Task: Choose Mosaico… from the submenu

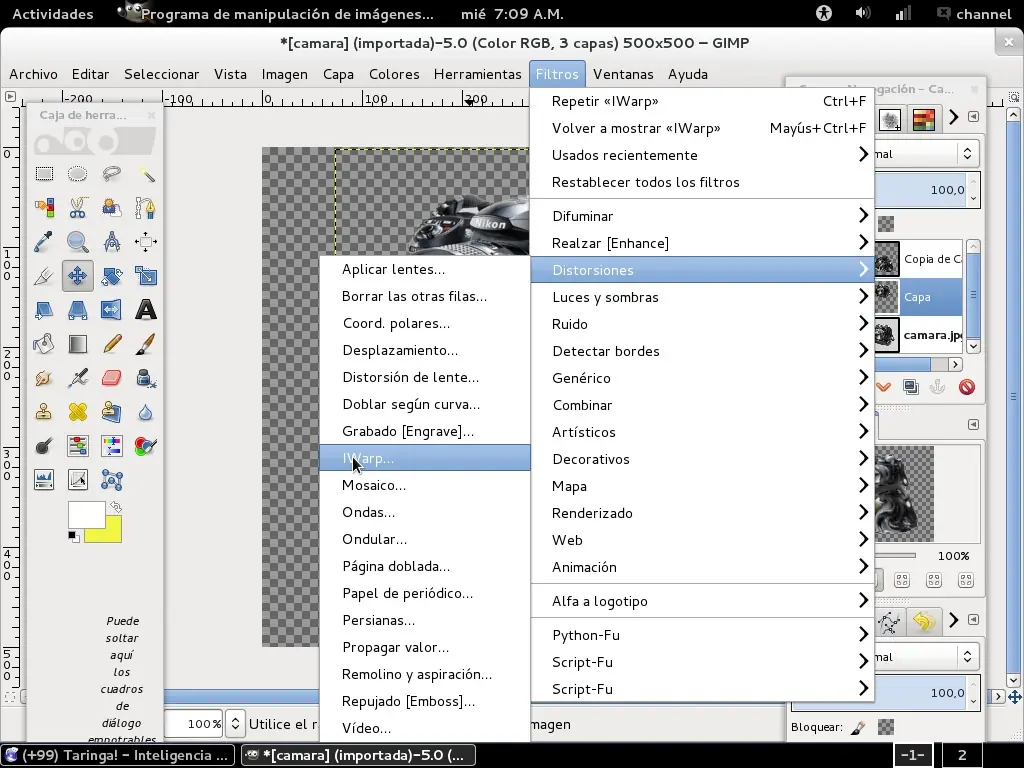Action: [x=424, y=485]
